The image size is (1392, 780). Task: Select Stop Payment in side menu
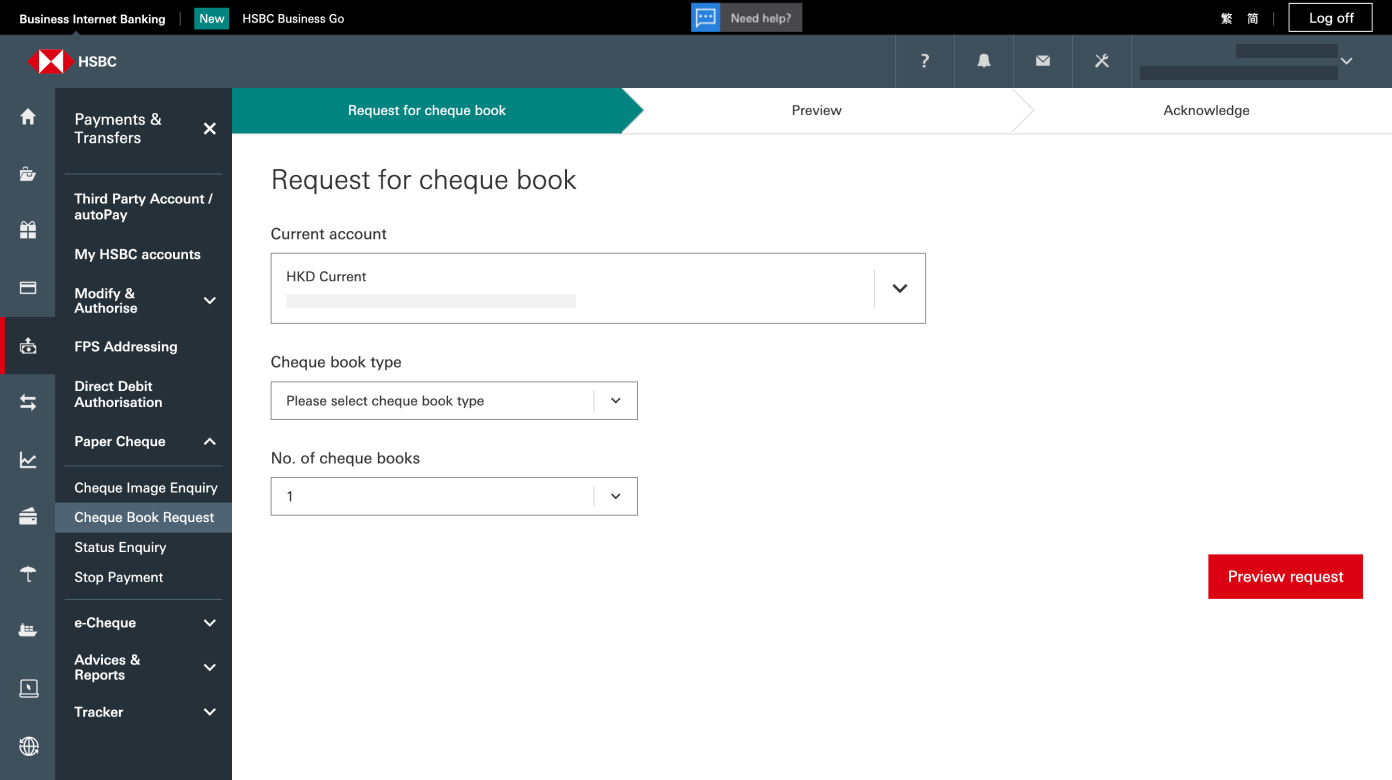pyautogui.click(x=119, y=577)
